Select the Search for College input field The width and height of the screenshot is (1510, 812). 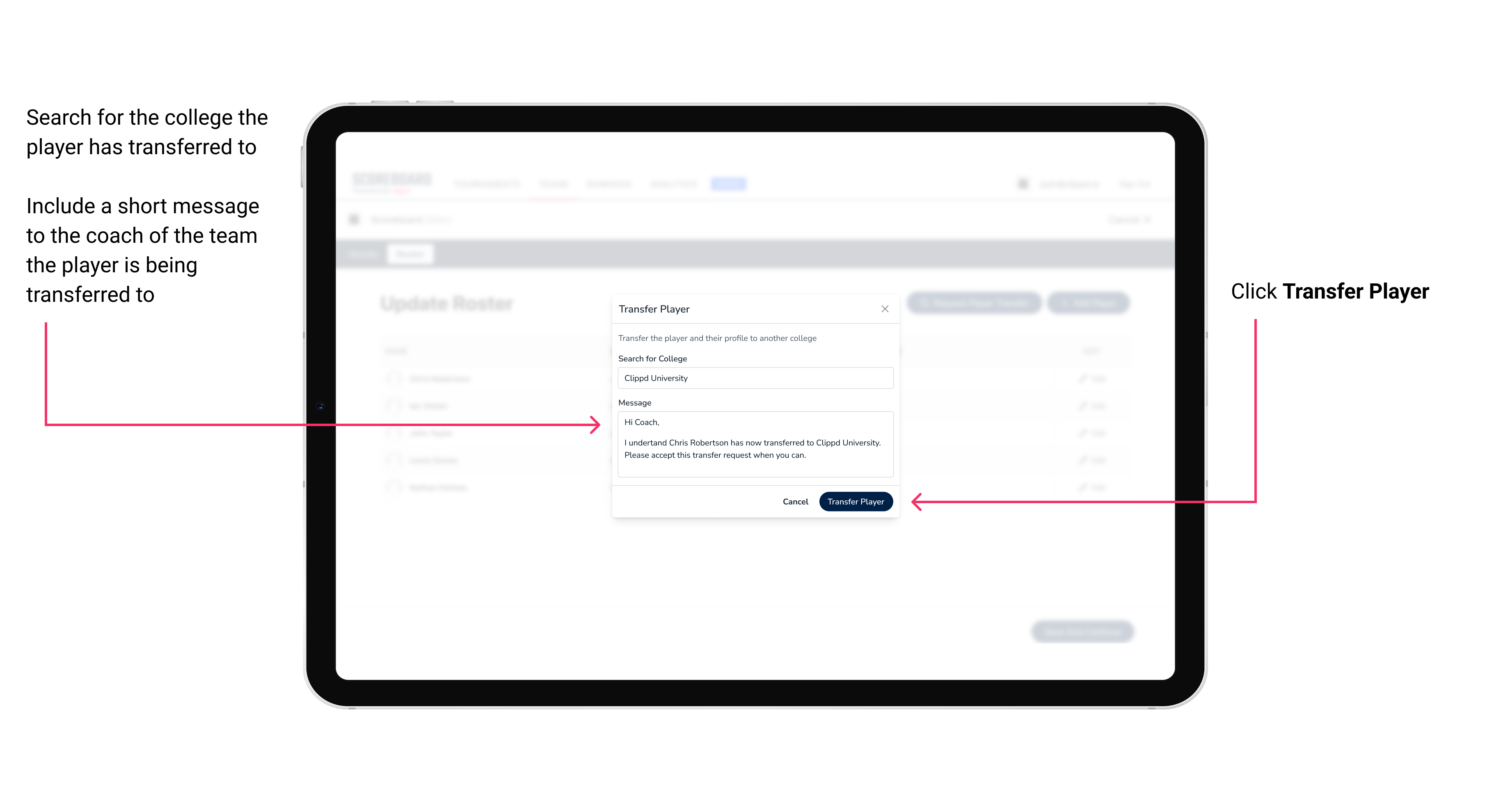753,378
